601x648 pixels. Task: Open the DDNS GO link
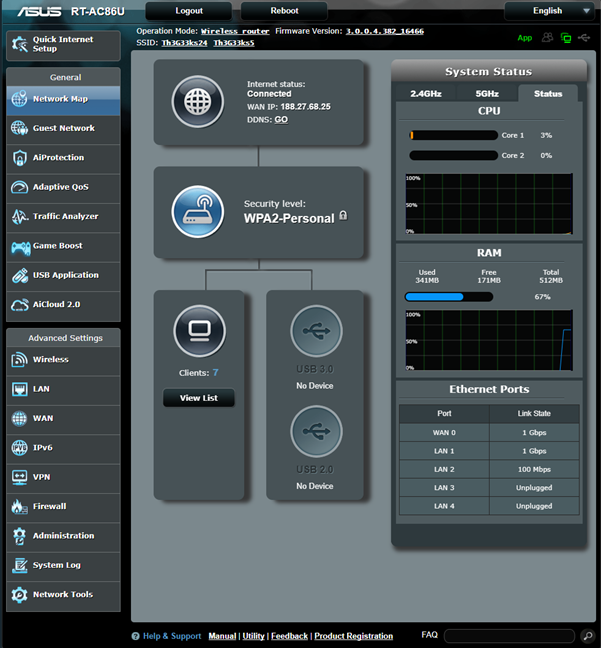click(281, 120)
